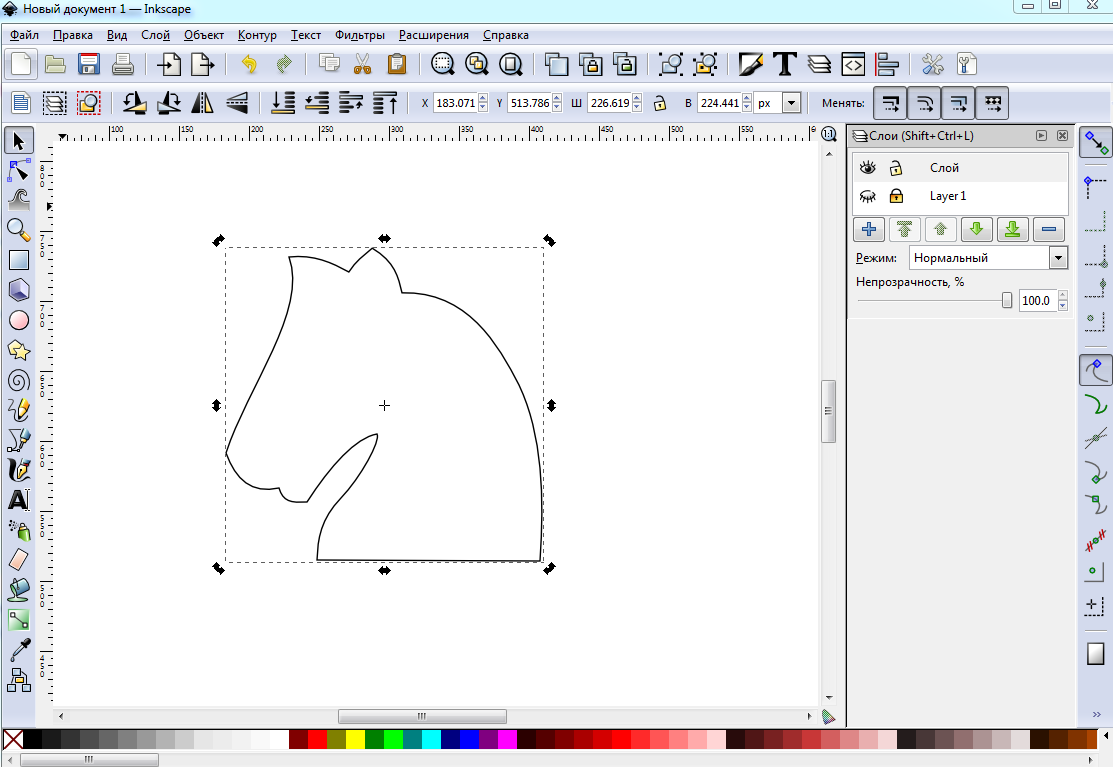Select the Text tool in toolbox
This screenshot has height=767, width=1113.
coord(19,500)
